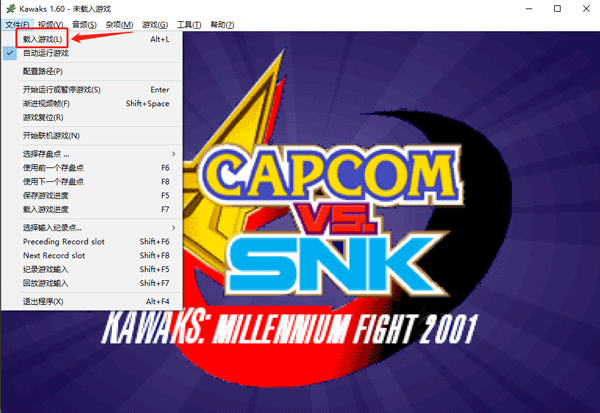
Task: Maximize the Kawaks window
Action: coord(558,8)
